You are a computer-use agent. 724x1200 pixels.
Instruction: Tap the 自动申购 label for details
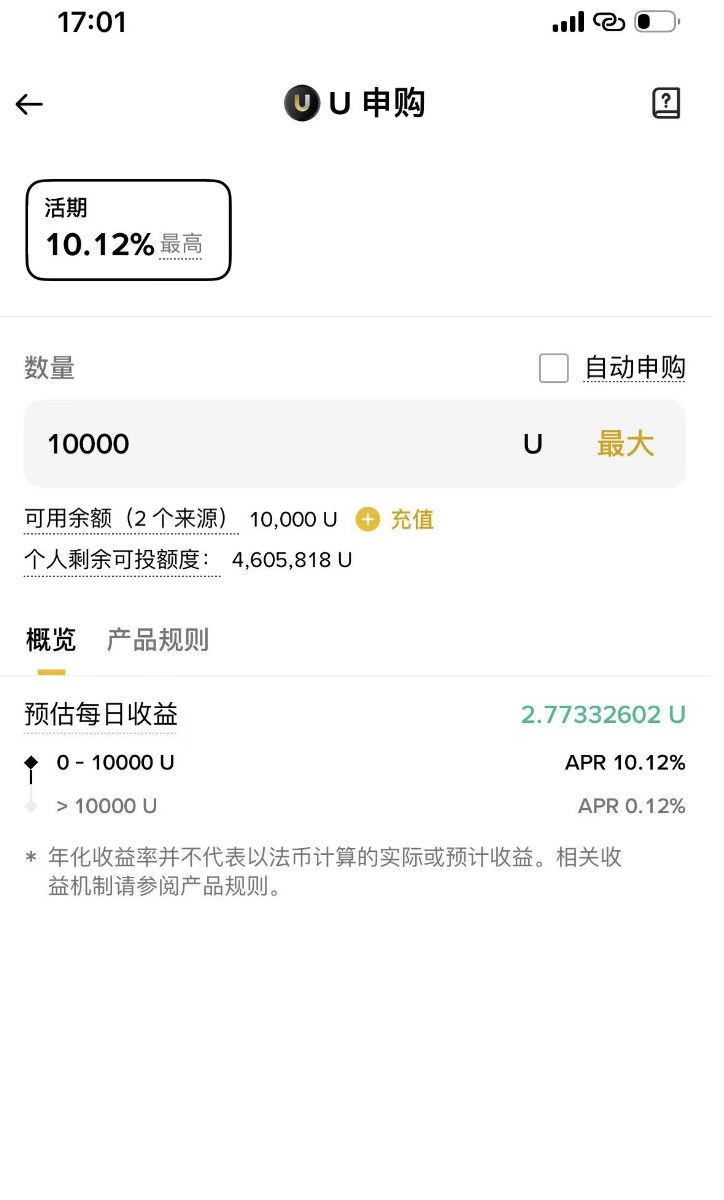(635, 368)
